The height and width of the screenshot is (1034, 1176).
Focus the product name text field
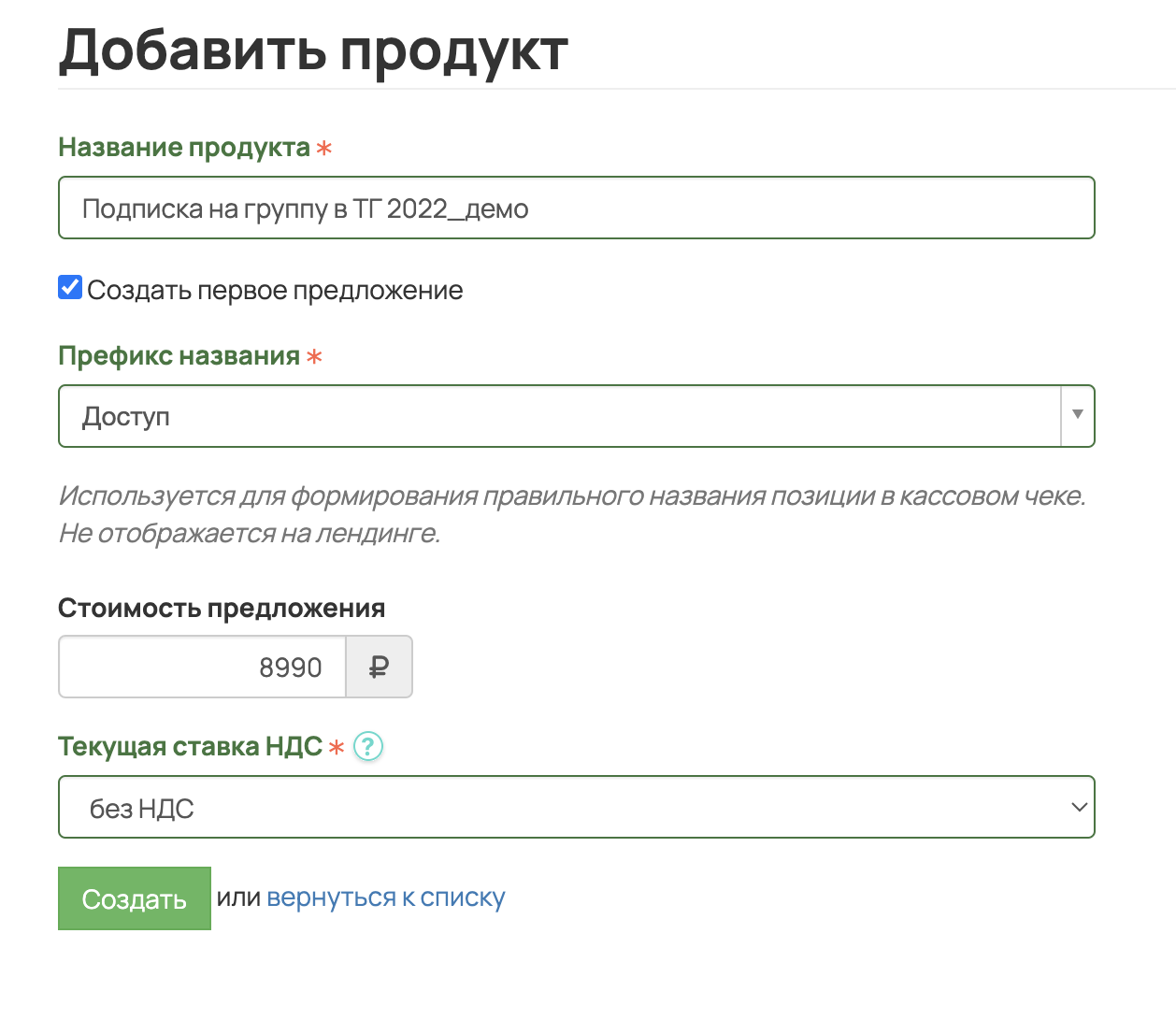point(576,208)
